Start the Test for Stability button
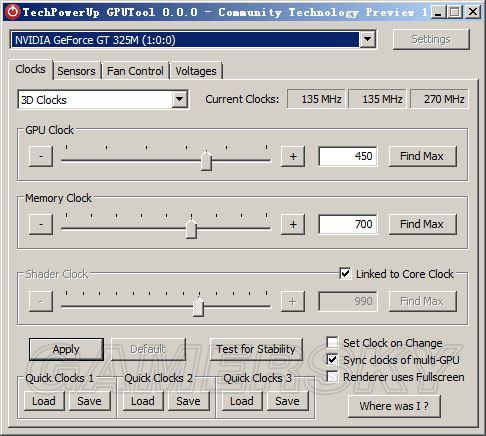Image resolution: width=486 pixels, height=436 pixels. [x=256, y=349]
